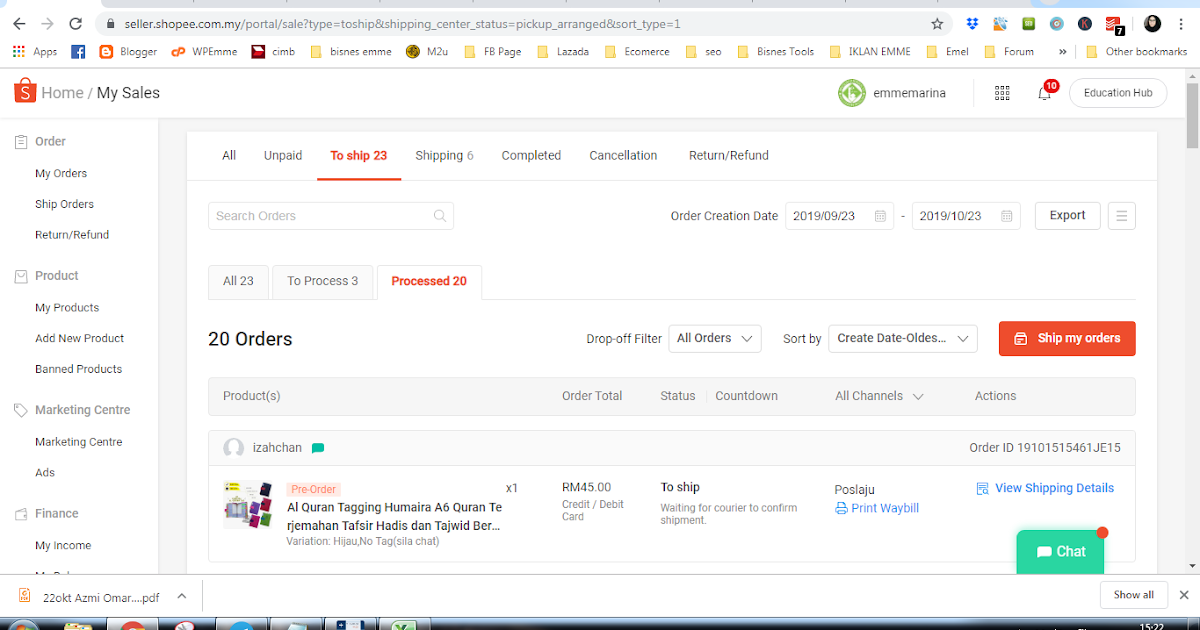Click the search magnifier in Search Orders
Image resolution: width=1200 pixels, height=630 pixels.
440,216
